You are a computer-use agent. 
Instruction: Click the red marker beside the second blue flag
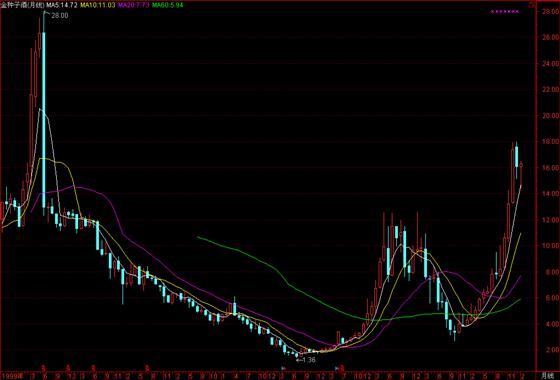(342, 367)
